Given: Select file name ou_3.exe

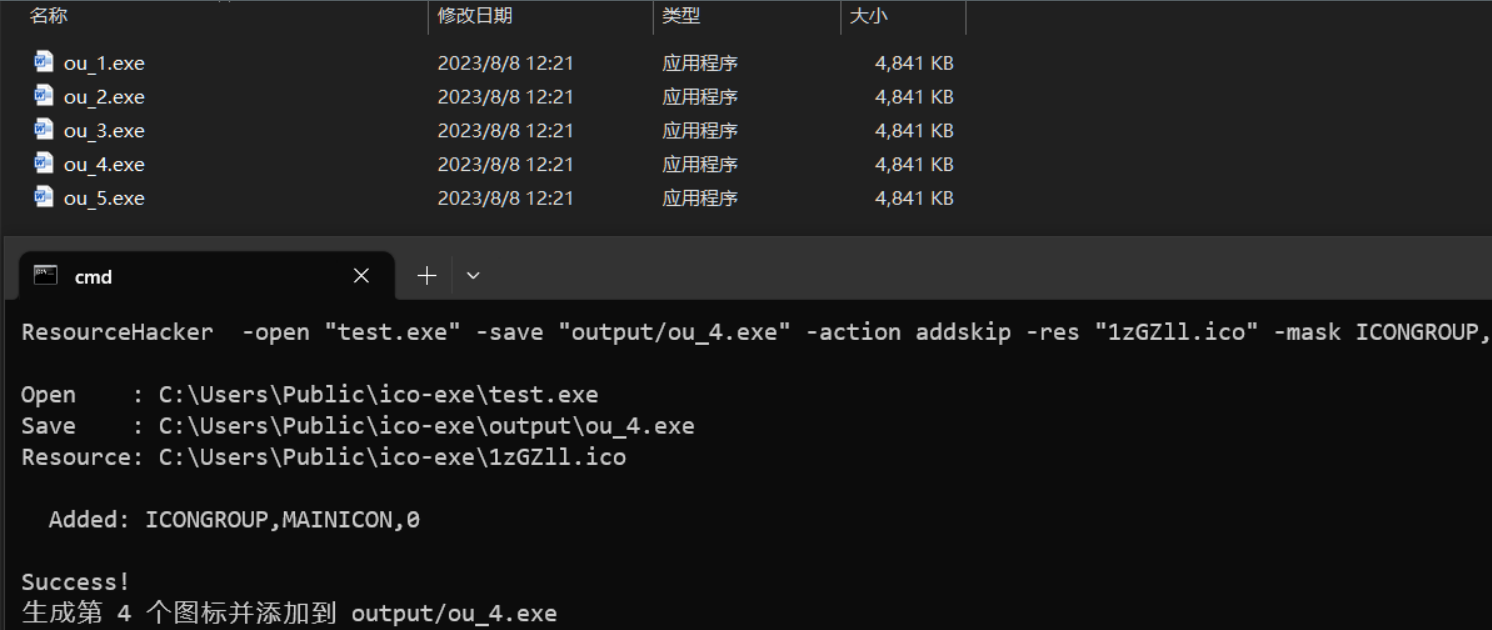Looking at the screenshot, I should [104, 131].
